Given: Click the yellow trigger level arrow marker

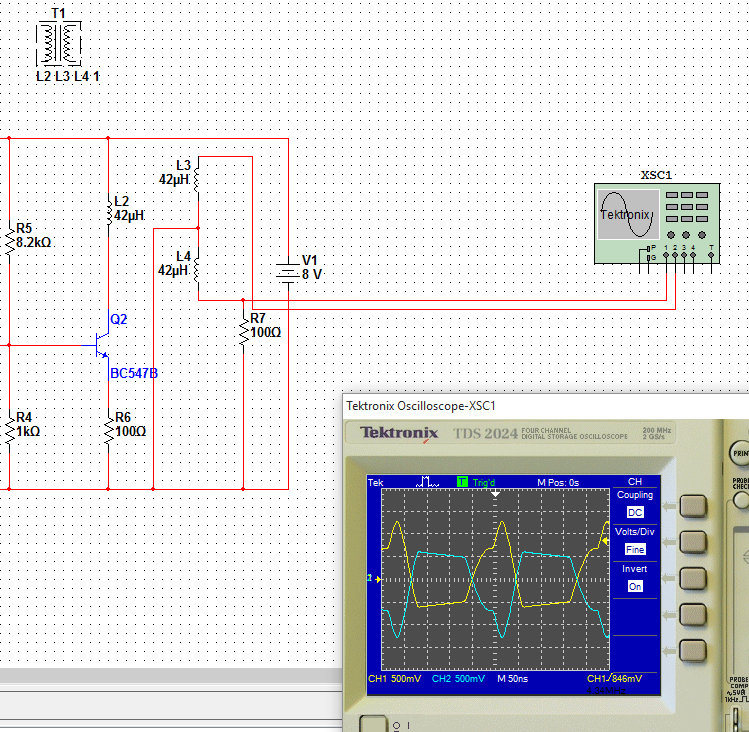Looking at the screenshot, I should [605, 541].
